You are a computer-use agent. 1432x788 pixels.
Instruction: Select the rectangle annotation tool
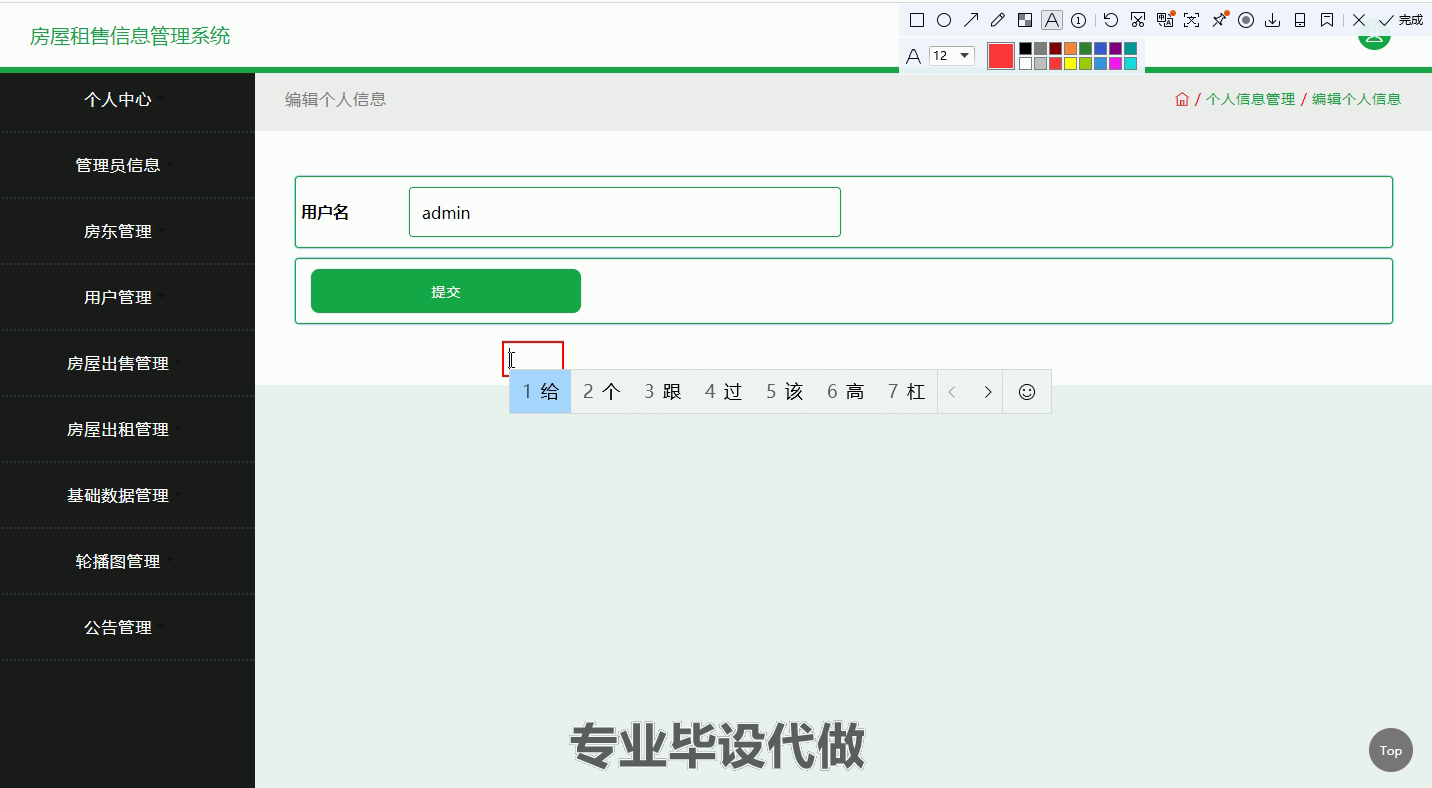pos(916,20)
